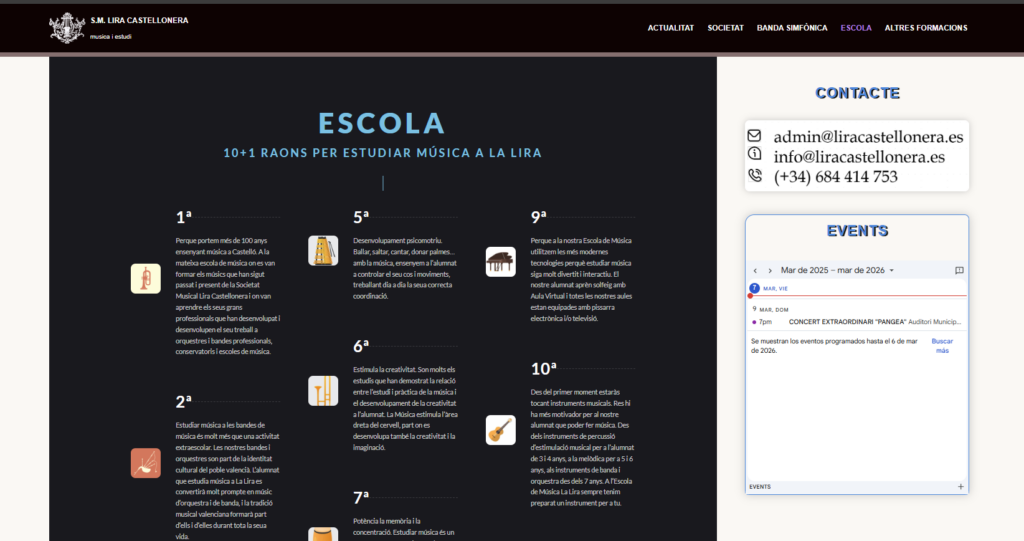Screen dimensions: 1024x541
Task: Click the grand piano icon beside reason 9ª
Action: (x=501, y=262)
